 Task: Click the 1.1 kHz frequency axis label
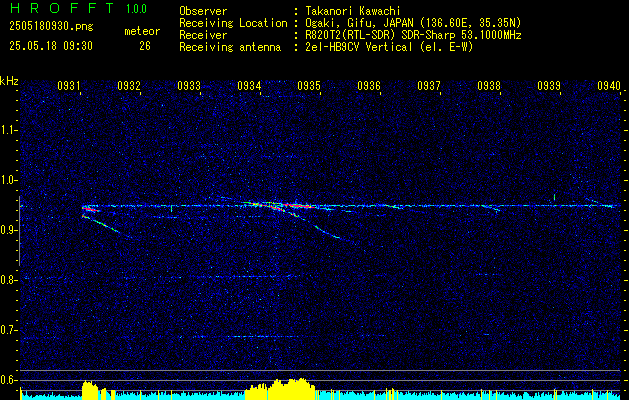(x=9, y=130)
